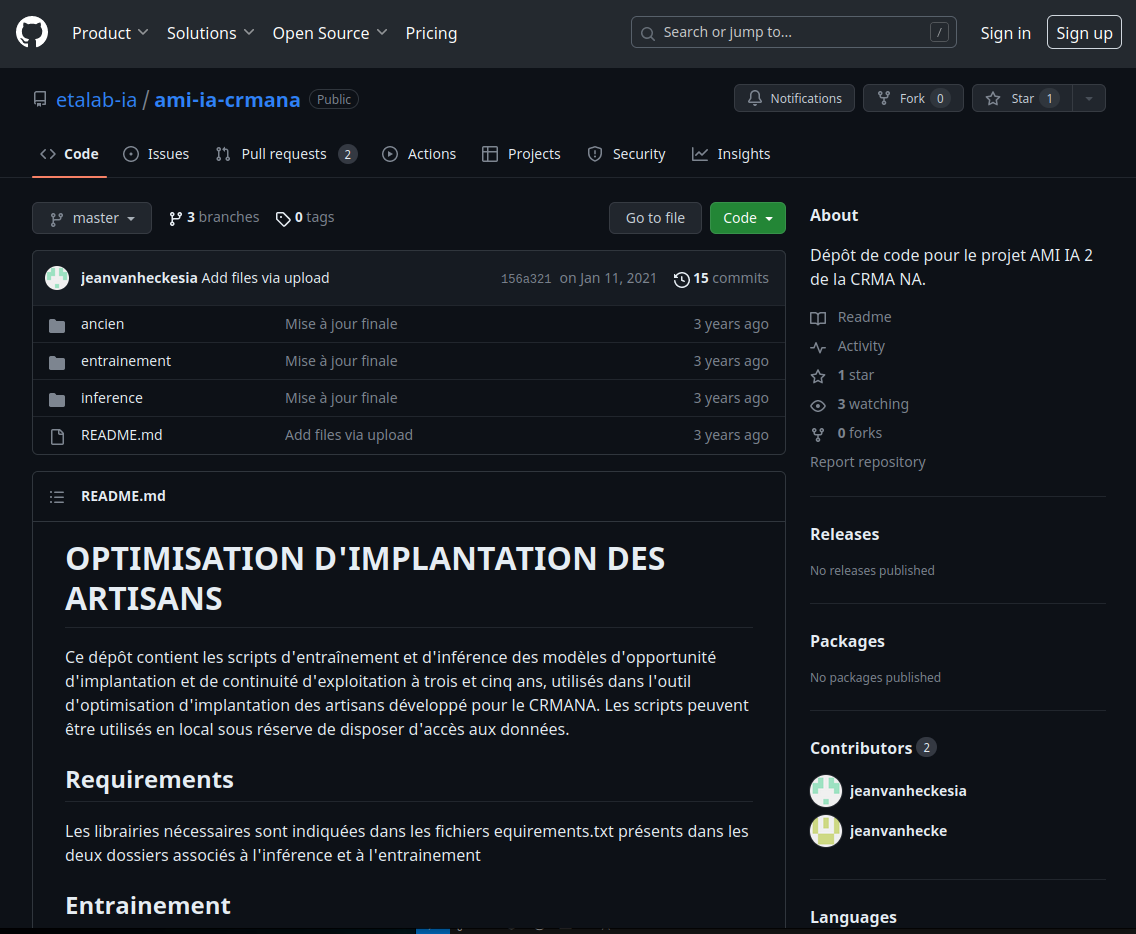This screenshot has width=1136, height=934.
Task: Open the inference folder
Action: pos(112,399)
